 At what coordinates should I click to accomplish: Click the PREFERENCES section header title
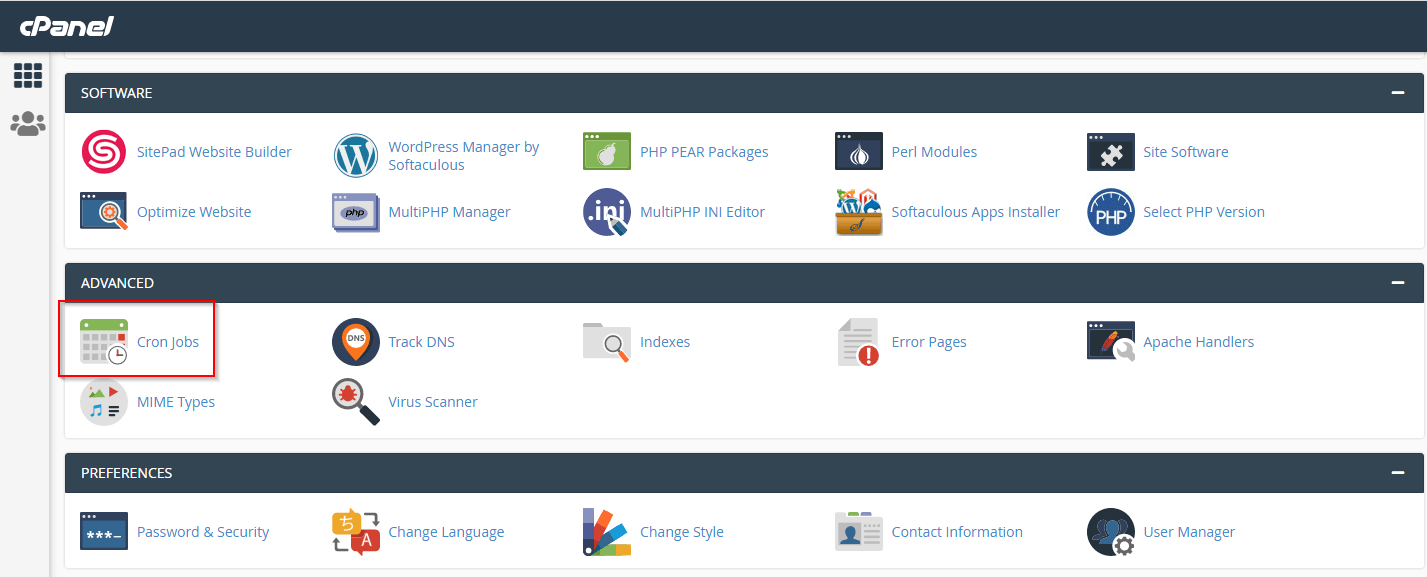[x=126, y=473]
